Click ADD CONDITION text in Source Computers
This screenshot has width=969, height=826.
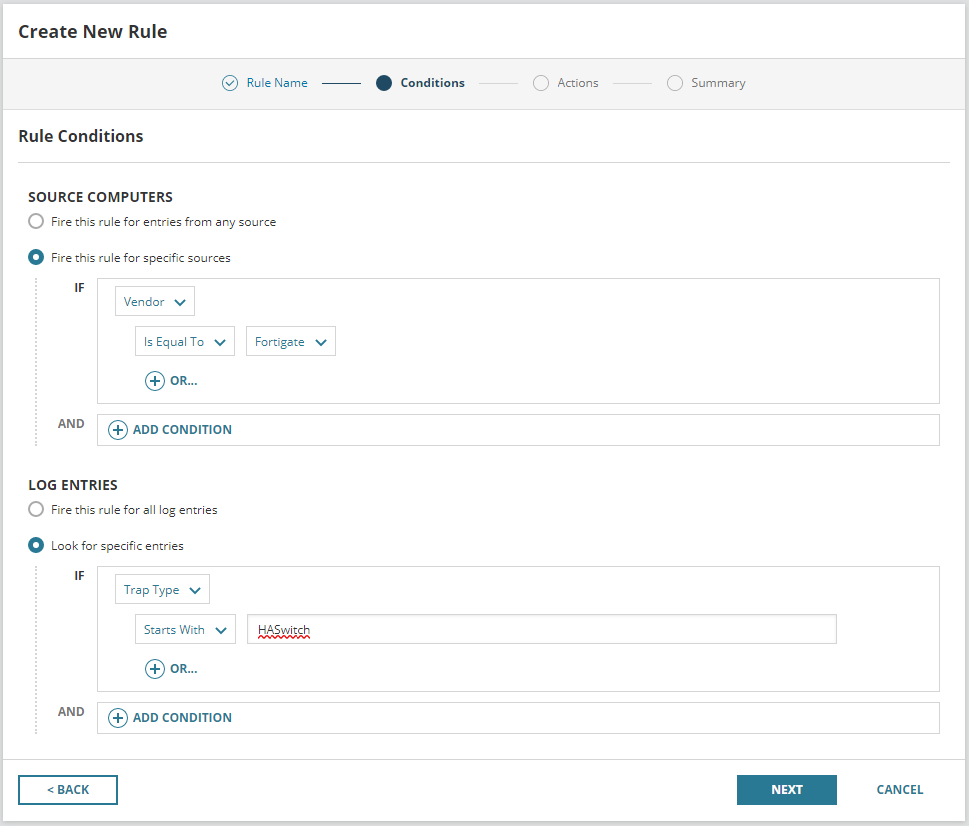click(182, 430)
